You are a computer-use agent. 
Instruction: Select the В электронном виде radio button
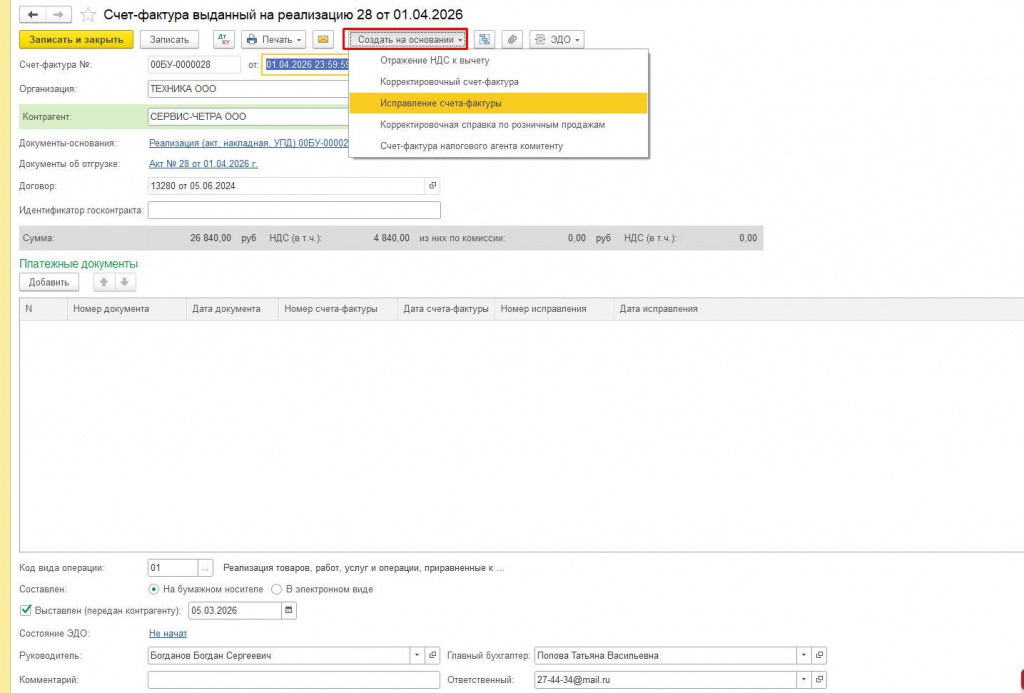276,589
